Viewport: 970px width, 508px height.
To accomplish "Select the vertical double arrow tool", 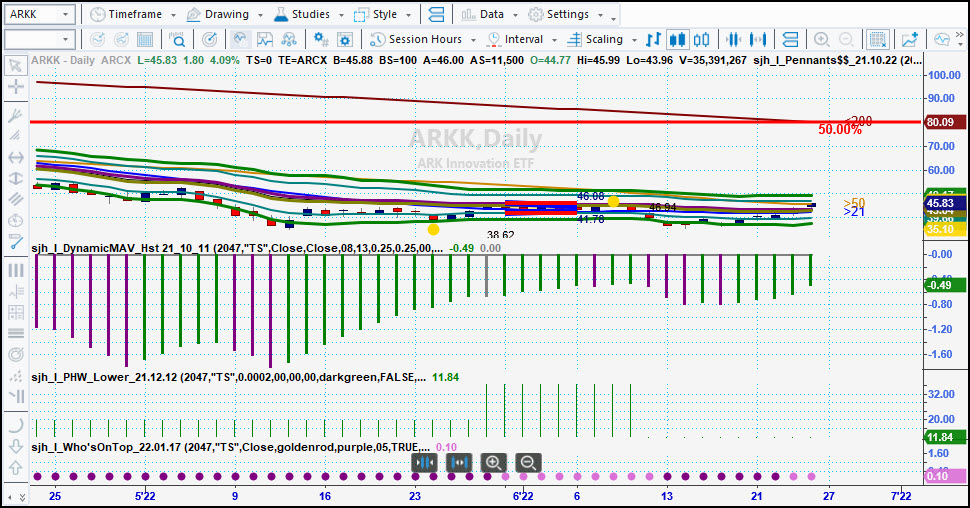I will (15, 178).
